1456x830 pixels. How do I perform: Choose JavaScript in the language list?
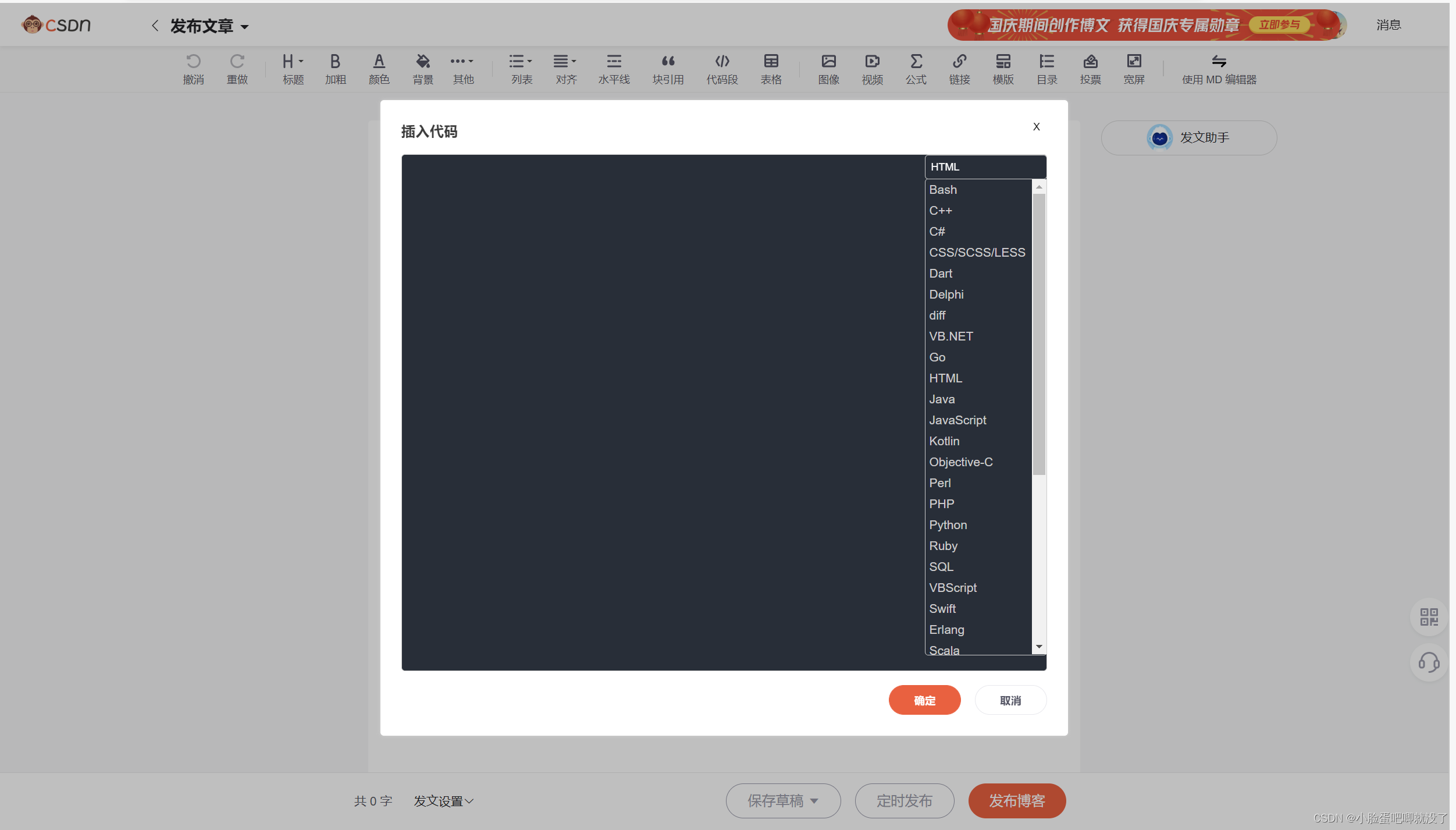pyautogui.click(x=957, y=420)
